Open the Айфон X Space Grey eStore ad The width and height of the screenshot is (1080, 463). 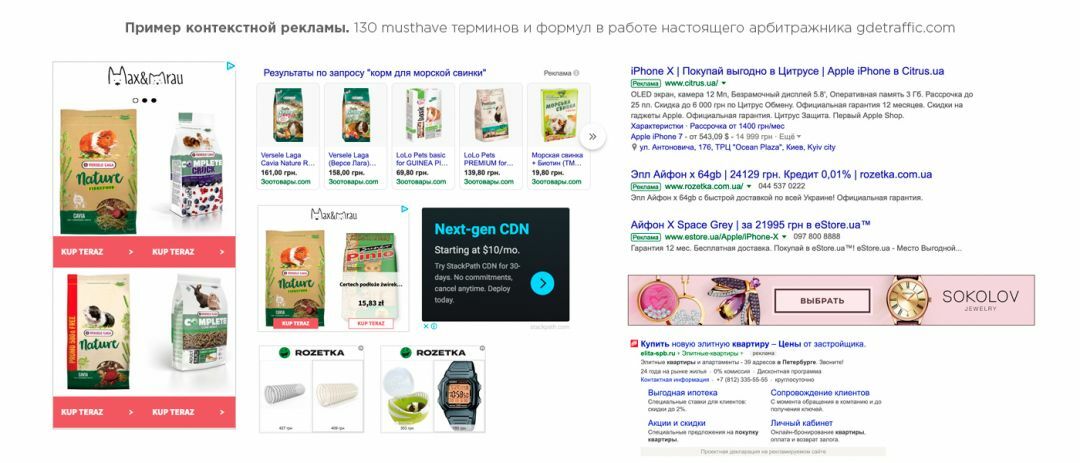point(751,225)
